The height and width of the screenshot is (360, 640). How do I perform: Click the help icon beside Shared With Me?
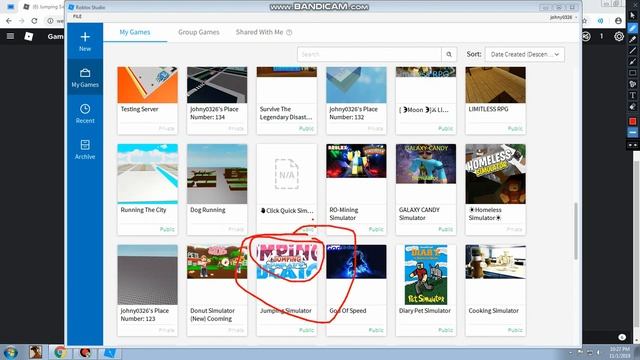click(289, 32)
